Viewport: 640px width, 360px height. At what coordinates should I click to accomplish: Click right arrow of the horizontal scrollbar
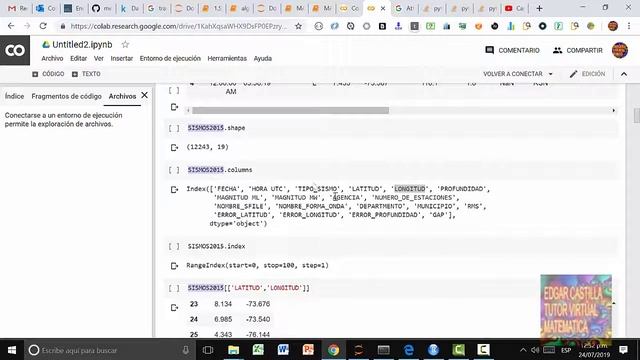tap(613, 110)
